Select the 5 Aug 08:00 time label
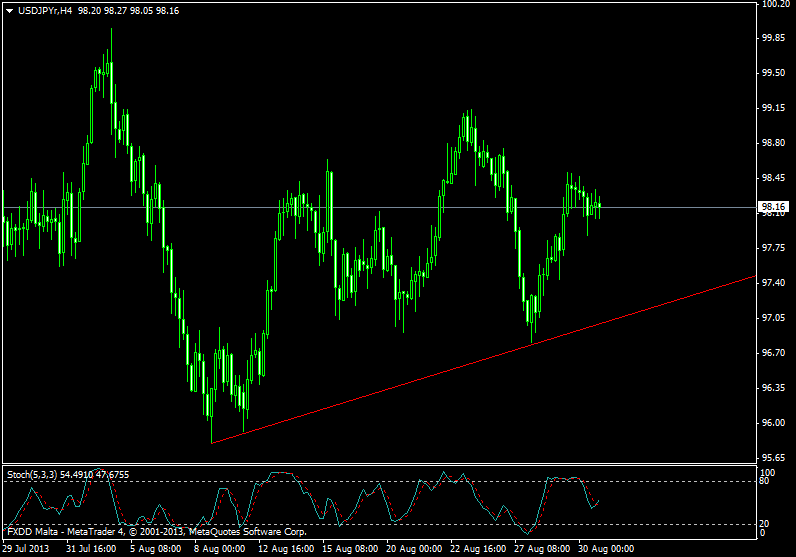The width and height of the screenshot is (796, 557). coord(155,549)
